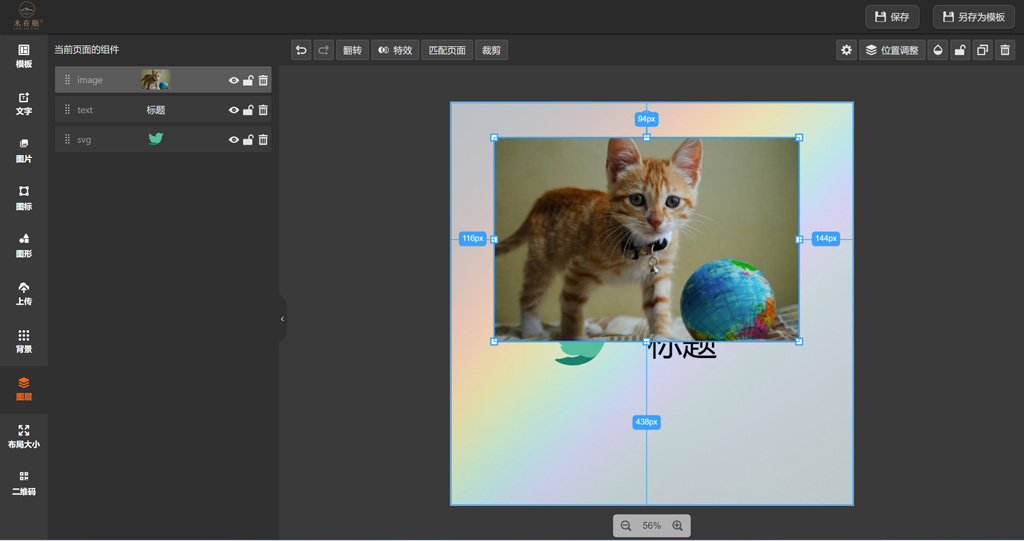Screen dimensions: 1024x541
Task: Click the 特效 effects button
Action: pyautogui.click(x=395, y=50)
